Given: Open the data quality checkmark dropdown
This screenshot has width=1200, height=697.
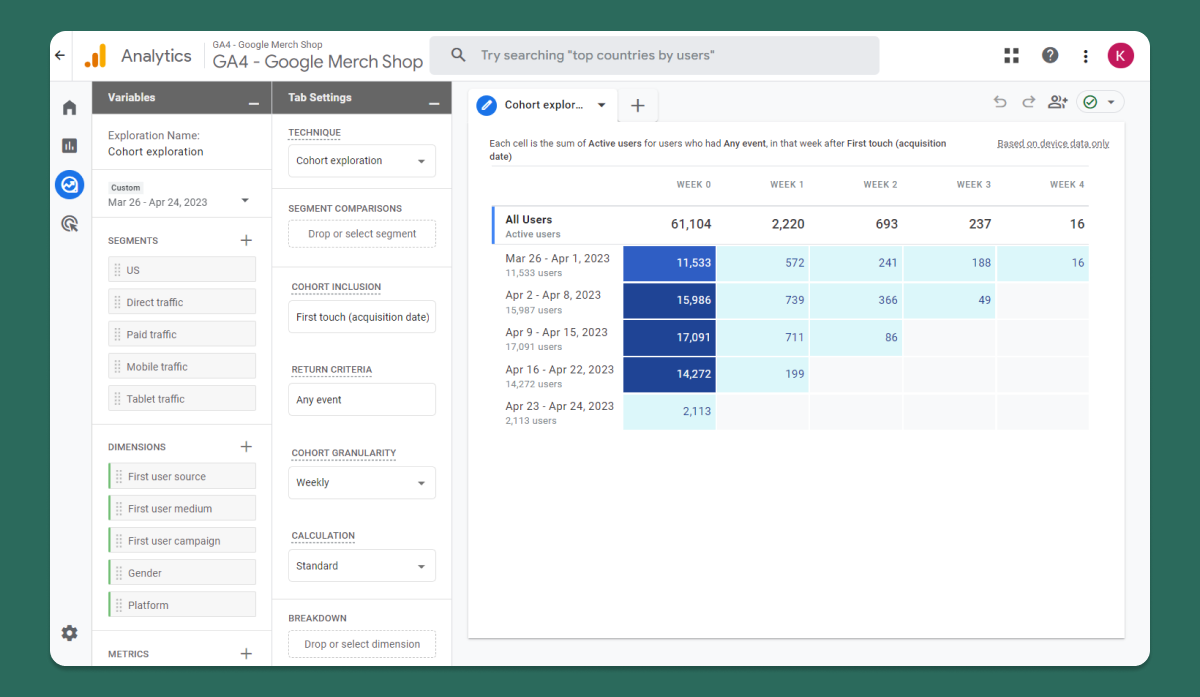Looking at the screenshot, I should point(1100,102).
